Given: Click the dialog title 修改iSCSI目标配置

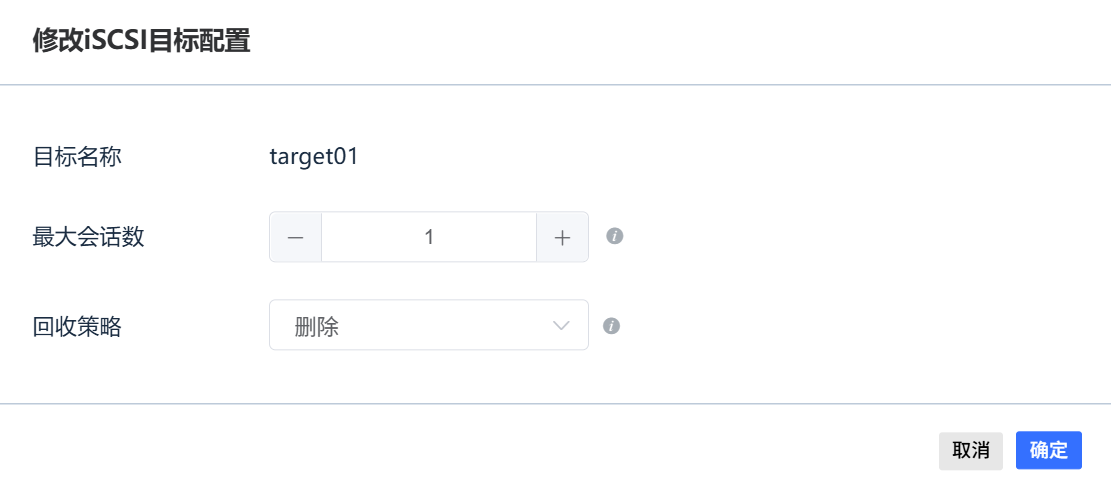Looking at the screenshot, I should (x=142, y=41).
